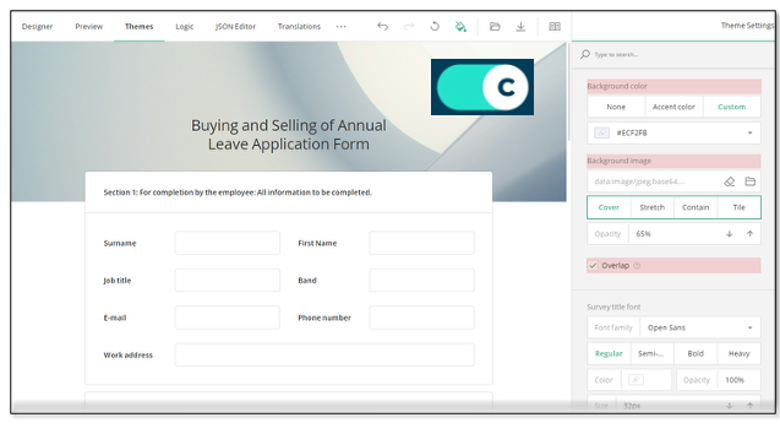780x424 pixels.
Task: Open the Translations tab
Action: coord(299,26)
